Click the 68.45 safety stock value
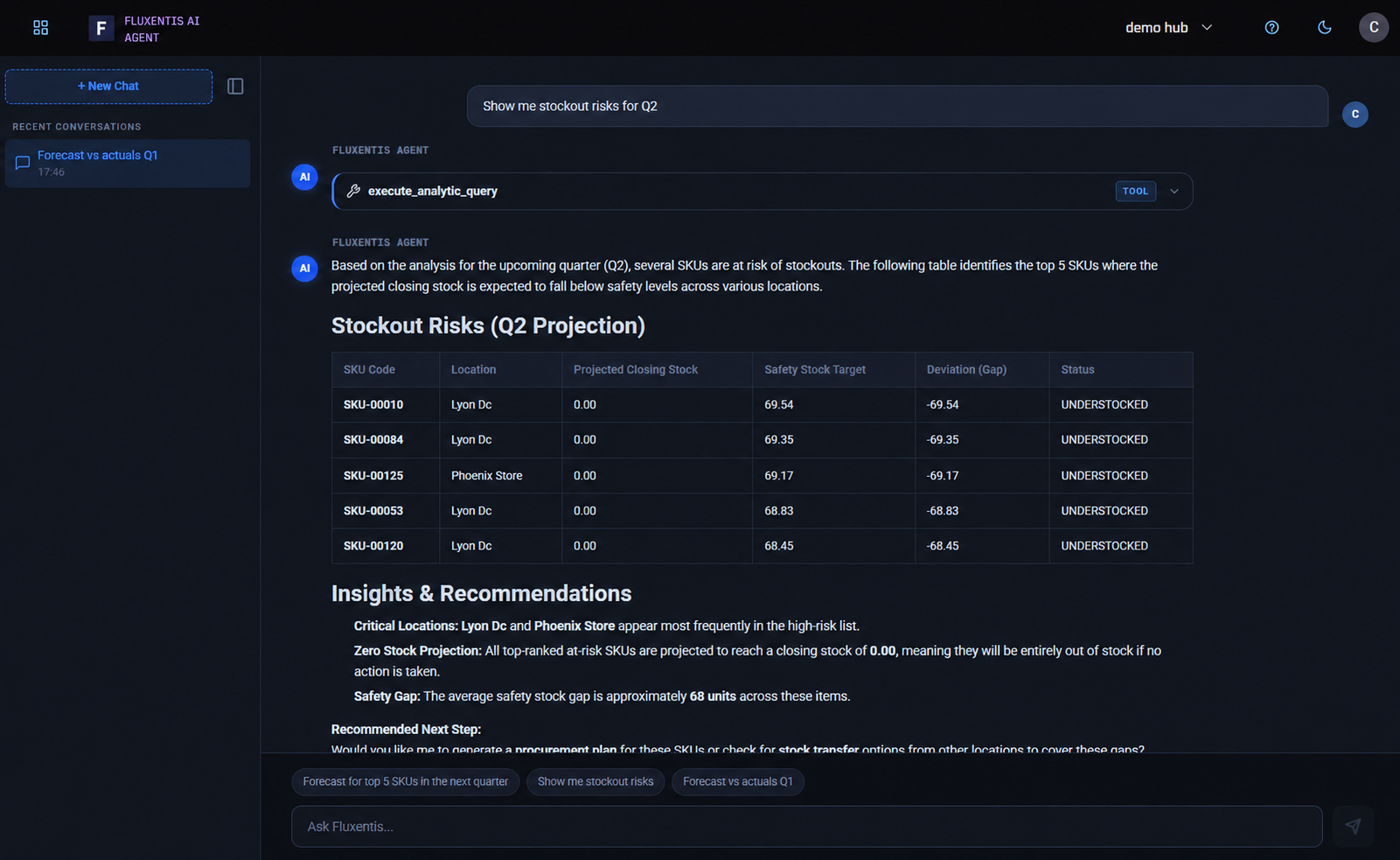 coord(778,545)
